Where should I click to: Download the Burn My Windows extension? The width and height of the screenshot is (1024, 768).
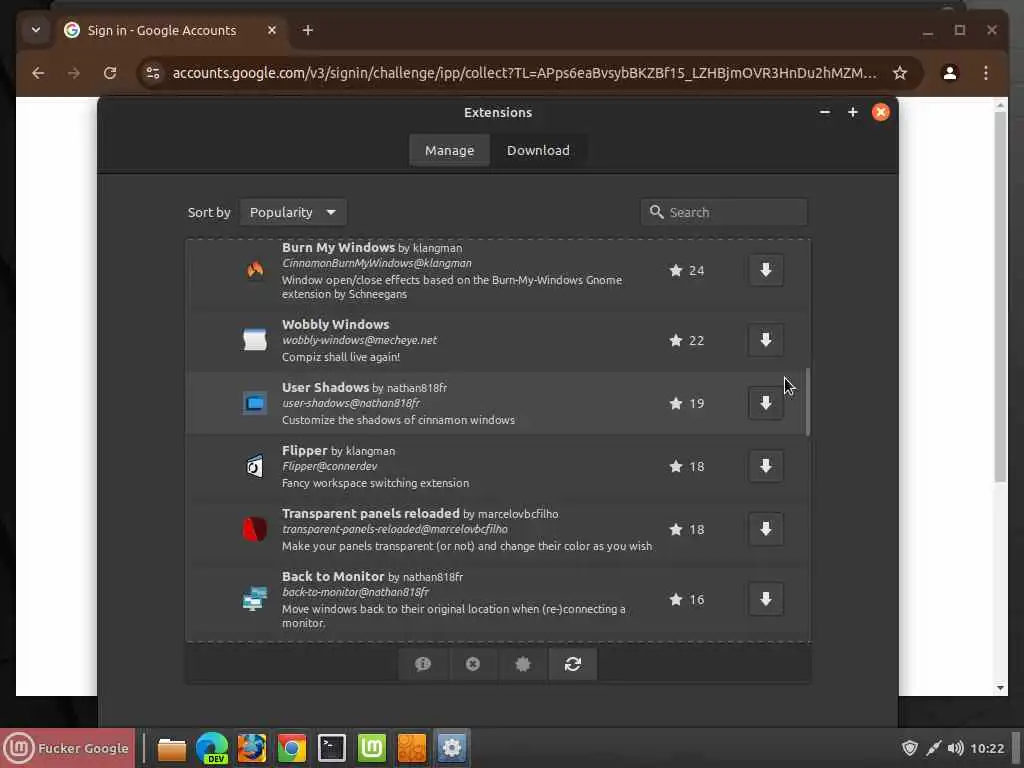tap(765, 270)
